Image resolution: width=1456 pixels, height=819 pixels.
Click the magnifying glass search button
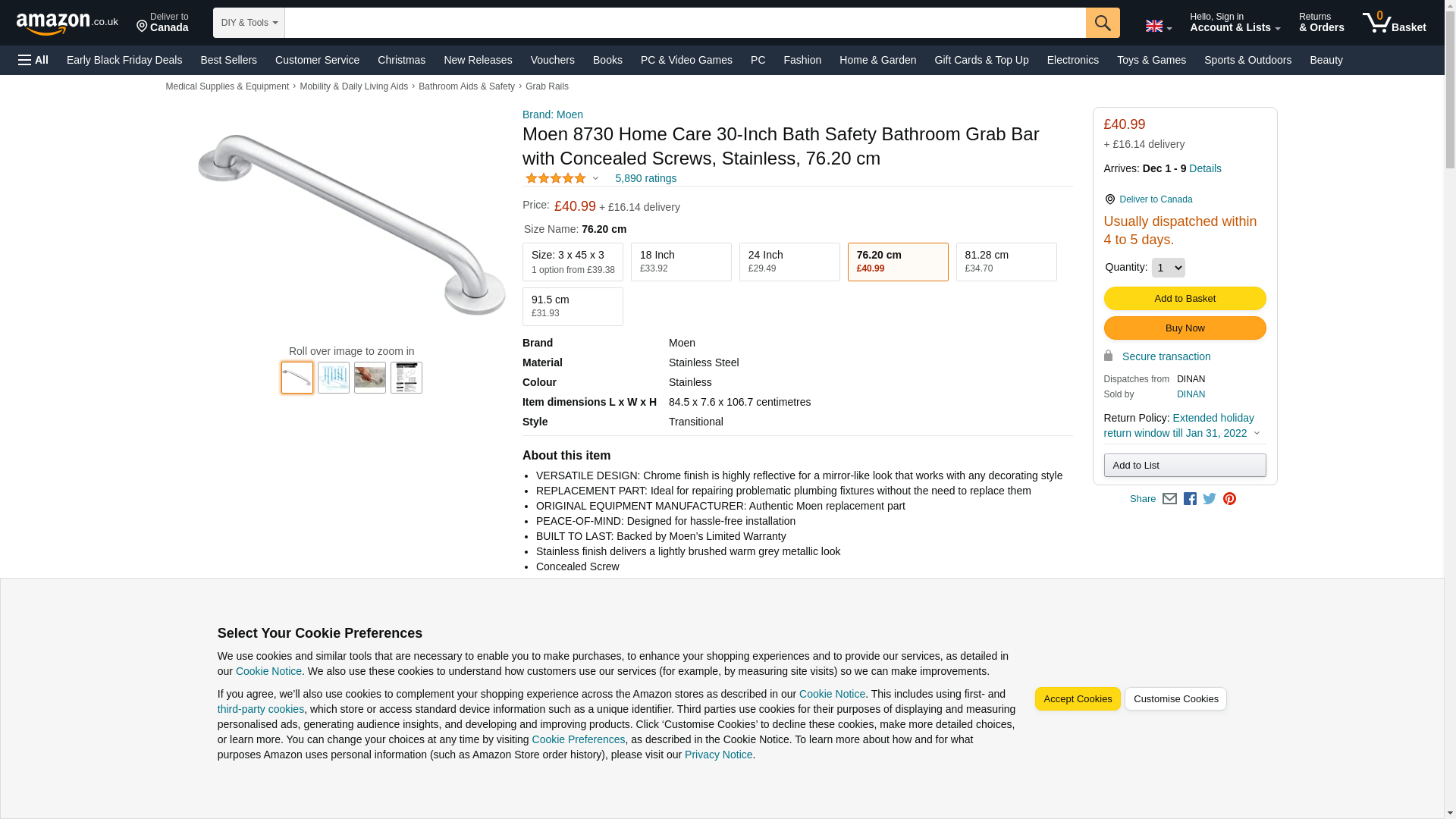tap(1102, 23)
